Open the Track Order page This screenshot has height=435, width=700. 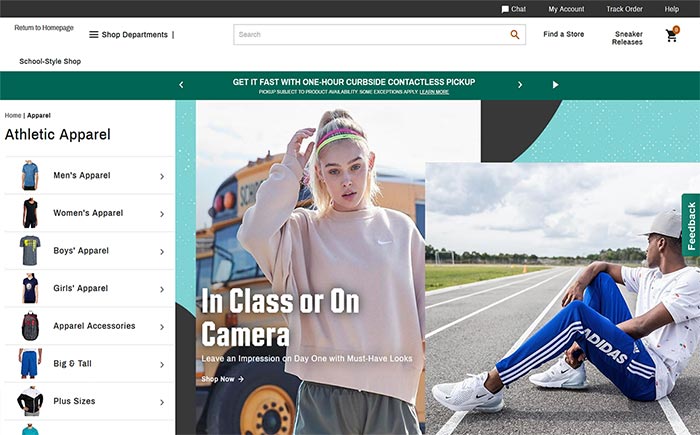[624, 9]
